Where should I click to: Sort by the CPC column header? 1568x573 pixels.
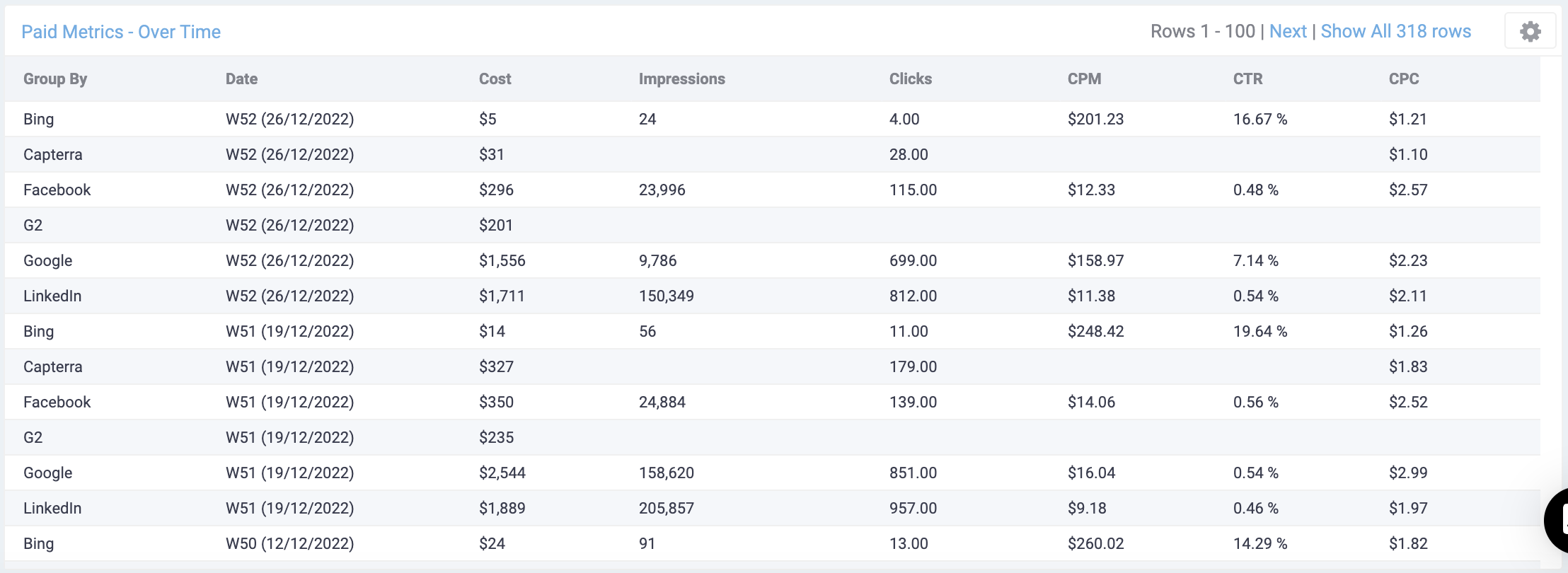coord(1404,79)
